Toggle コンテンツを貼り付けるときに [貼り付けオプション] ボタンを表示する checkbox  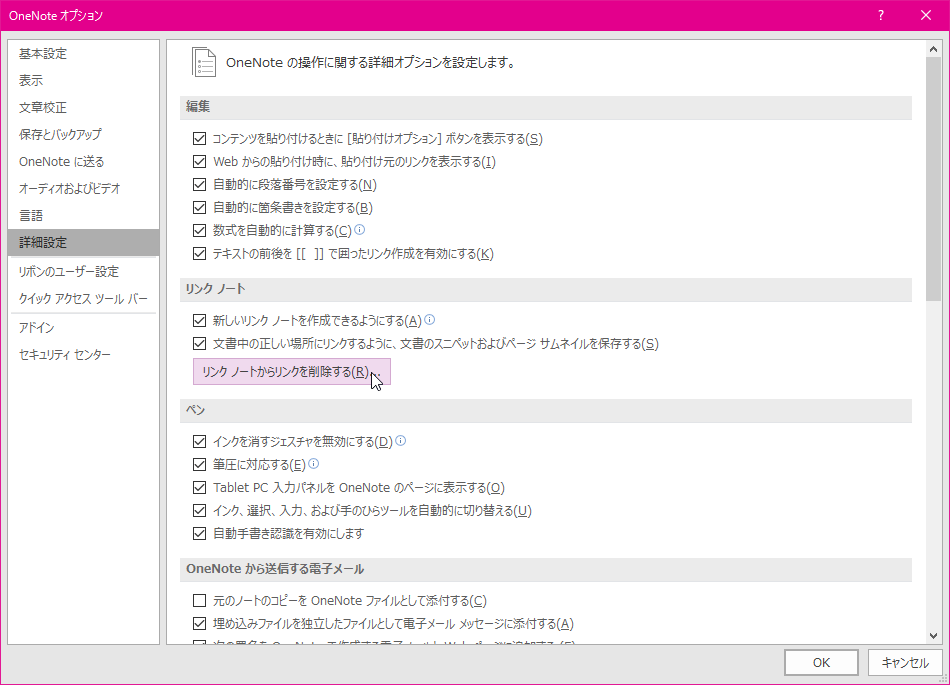199,139
